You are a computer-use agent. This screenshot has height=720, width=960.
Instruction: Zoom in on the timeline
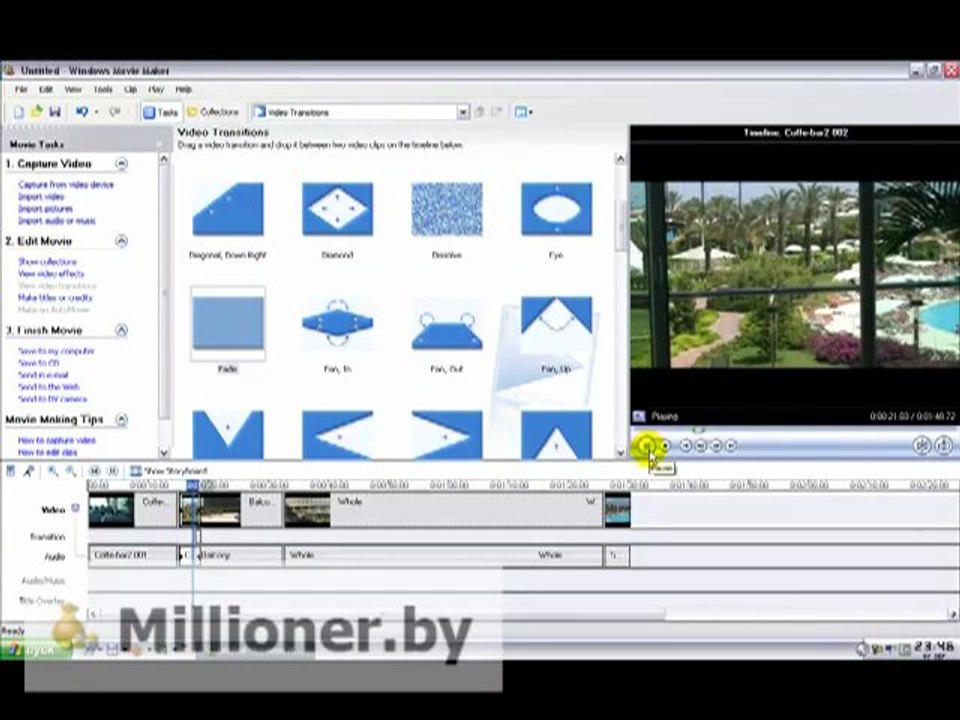[x=53, y=471]
